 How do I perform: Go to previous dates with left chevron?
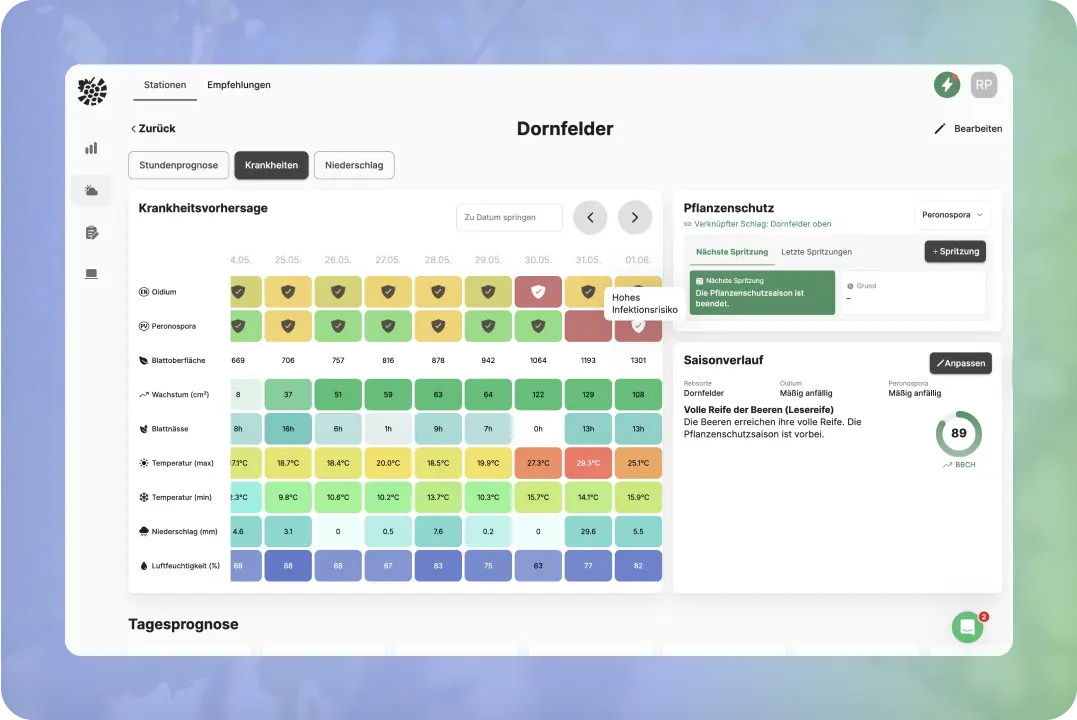click(590, 217)
